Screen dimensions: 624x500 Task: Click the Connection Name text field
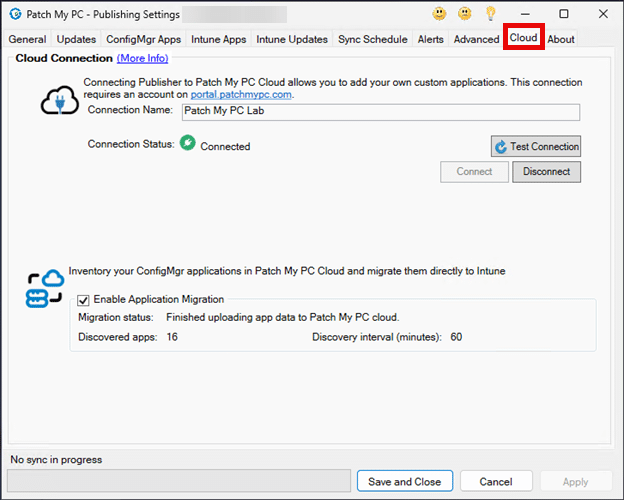(x=380, y=112)
